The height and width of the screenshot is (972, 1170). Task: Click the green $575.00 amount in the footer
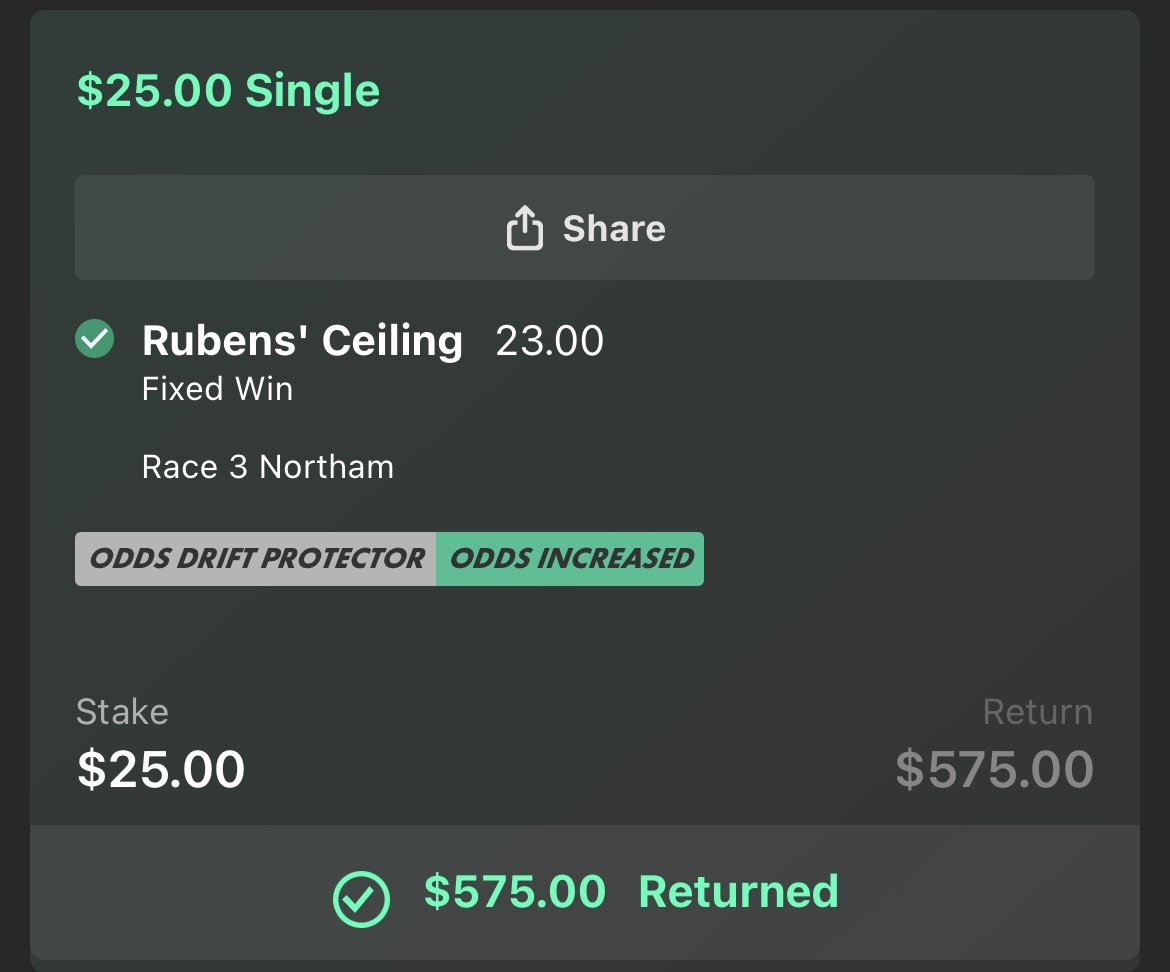[x=514, y=891]
